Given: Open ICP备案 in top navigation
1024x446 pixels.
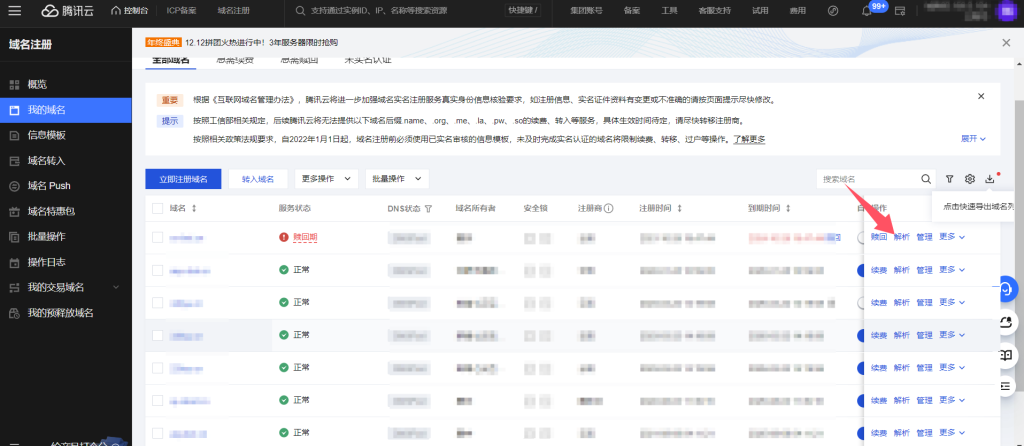Looking at the screenshot, I should 182,11.
